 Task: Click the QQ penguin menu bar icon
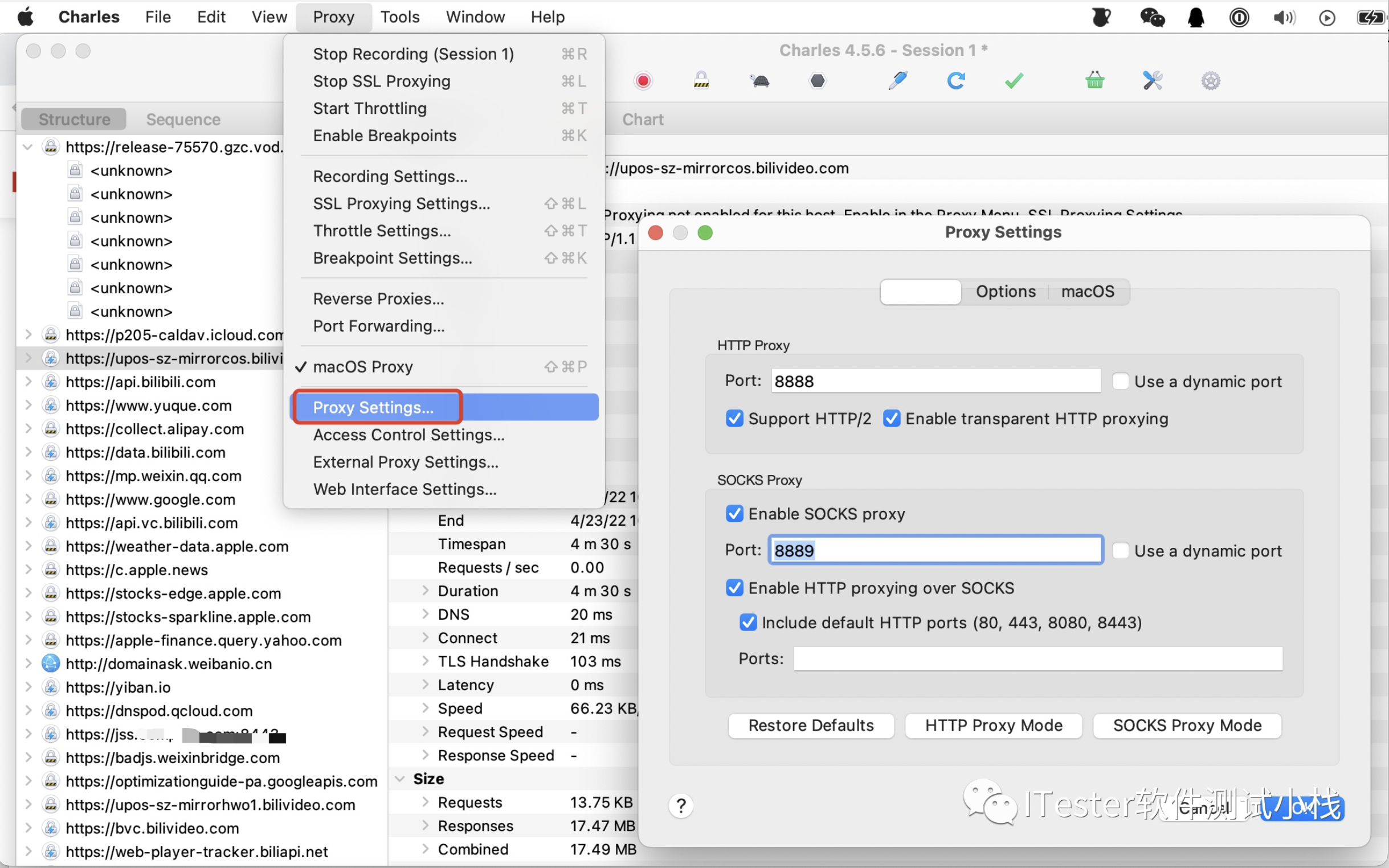(x=1195, y=17)
